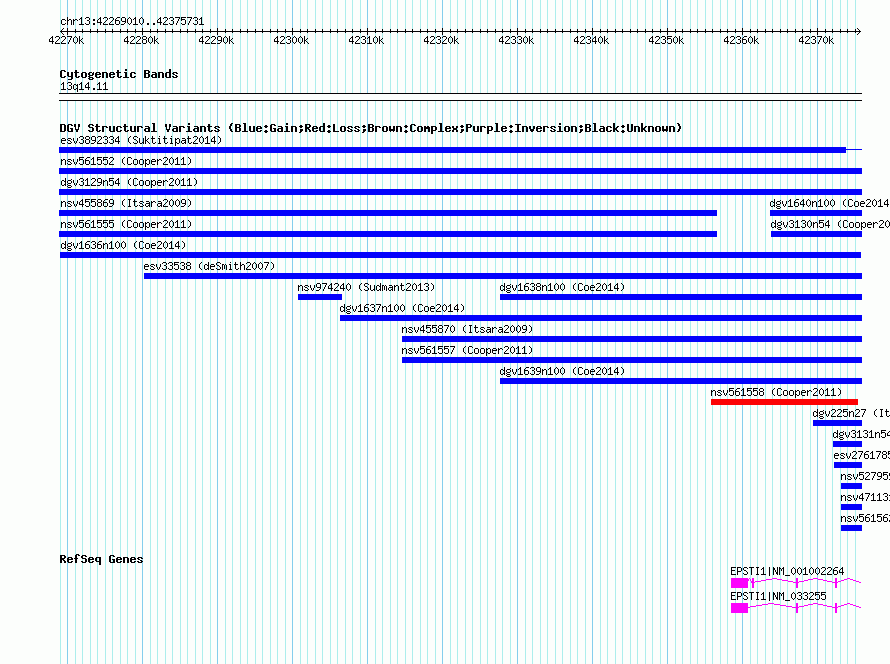Viewport: 890px width, 664px height.
Task: Select nsv455870 (Itsara2009) variant label
Action: (467, 329)
